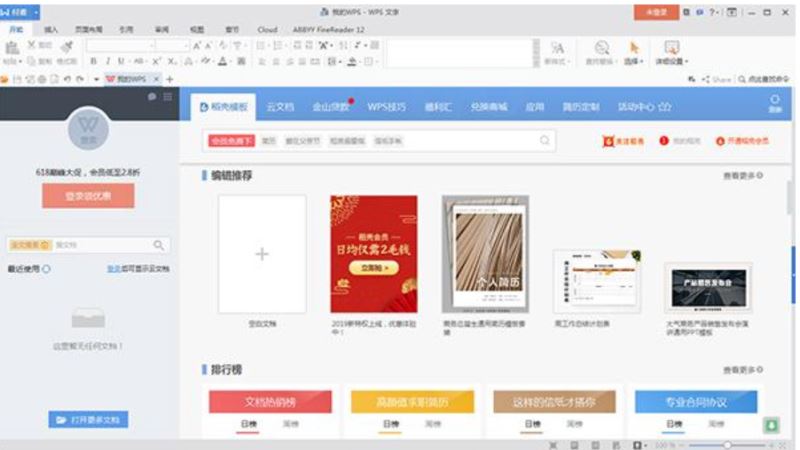Click the list view icon in sidebar header

click(167, 96)
